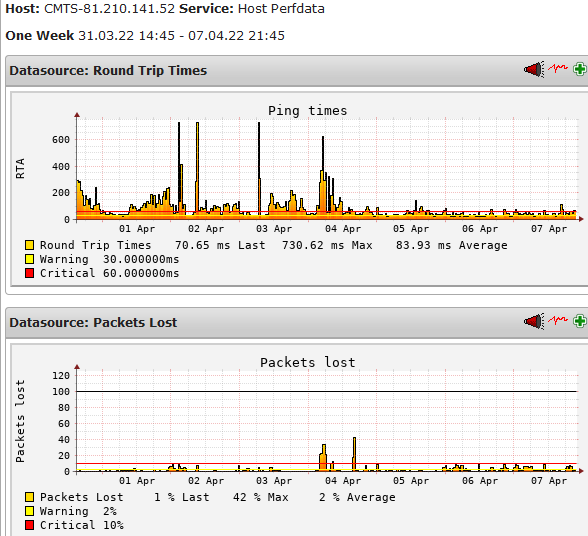The height and width of the screenshot is (536, 588).
Task: Click the green plus icon in Packets Lost header
Action: click(x=580, y=321)
